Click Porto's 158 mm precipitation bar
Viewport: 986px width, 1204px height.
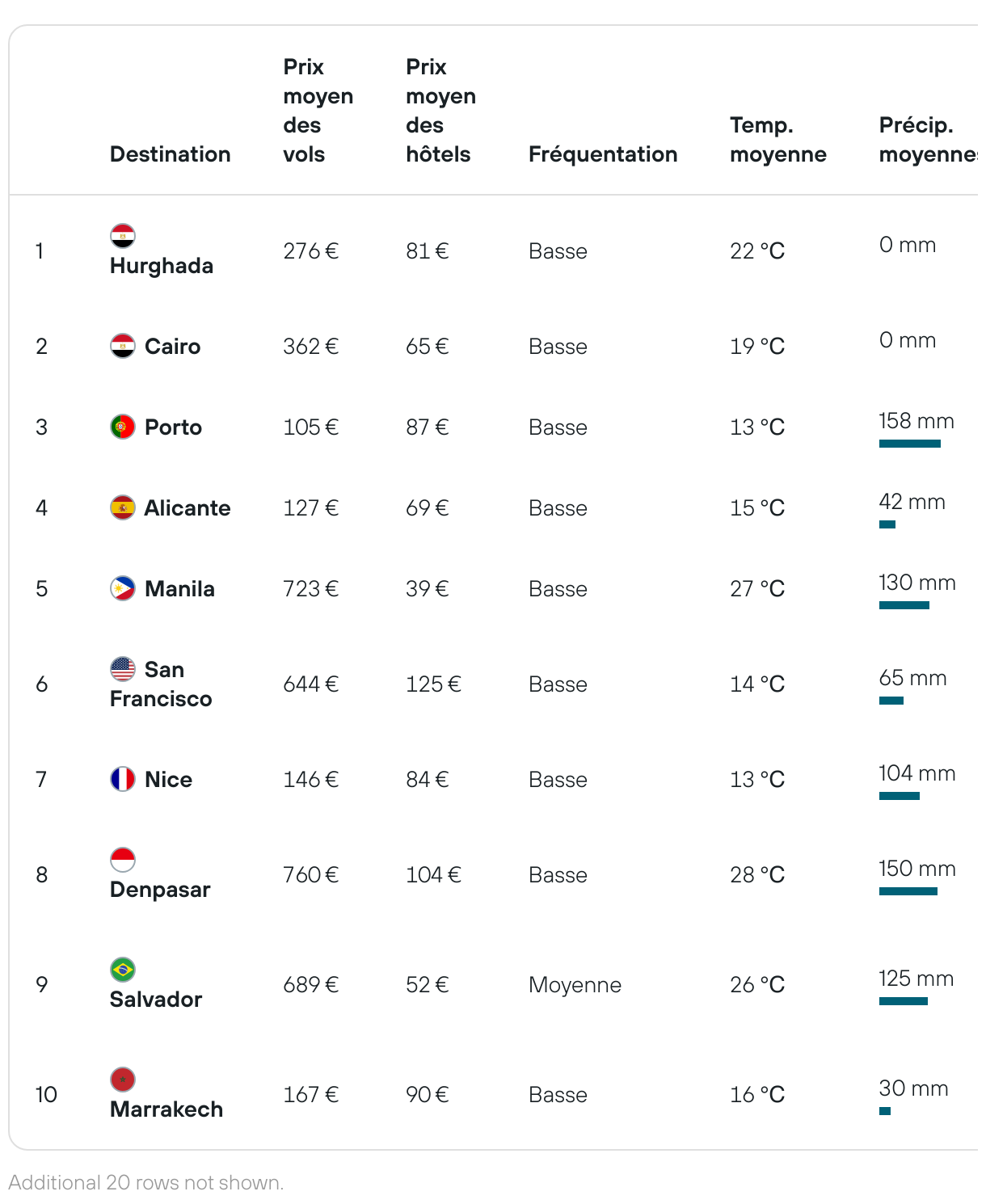pos(910,444)
